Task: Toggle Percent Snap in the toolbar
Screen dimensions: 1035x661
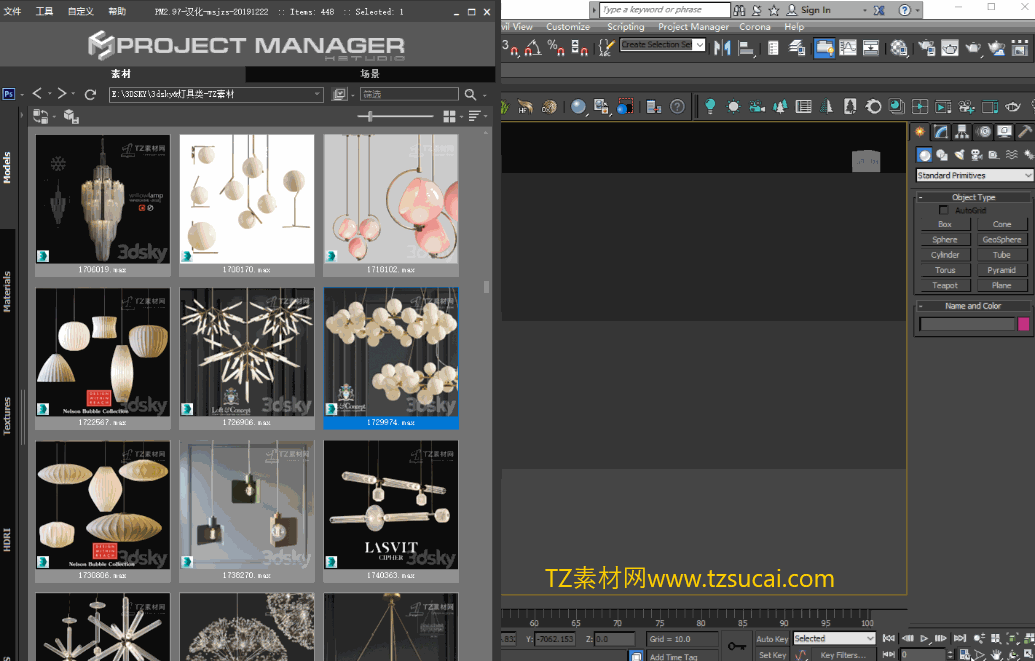Action: tap(556, 48)
